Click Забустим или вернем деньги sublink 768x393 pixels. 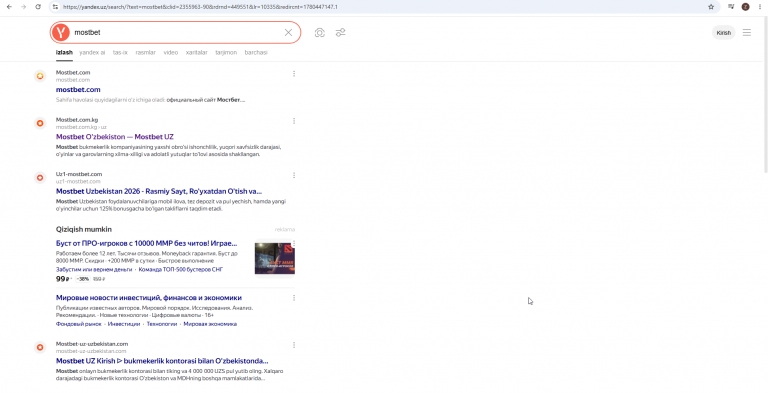pyautogui.click(x=94, y=270)
